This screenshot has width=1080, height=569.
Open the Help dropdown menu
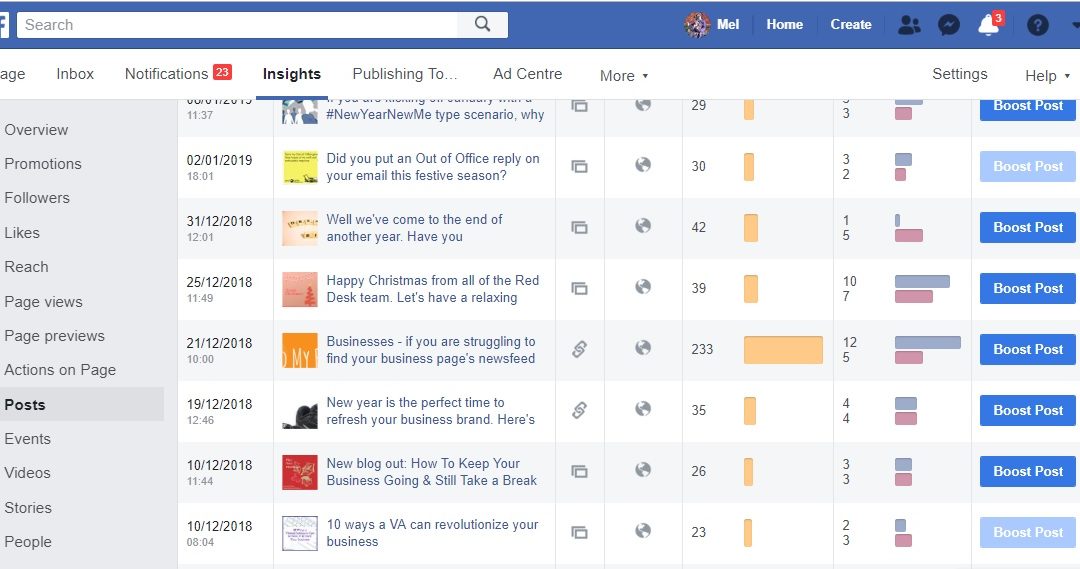tap(1046, 75)
